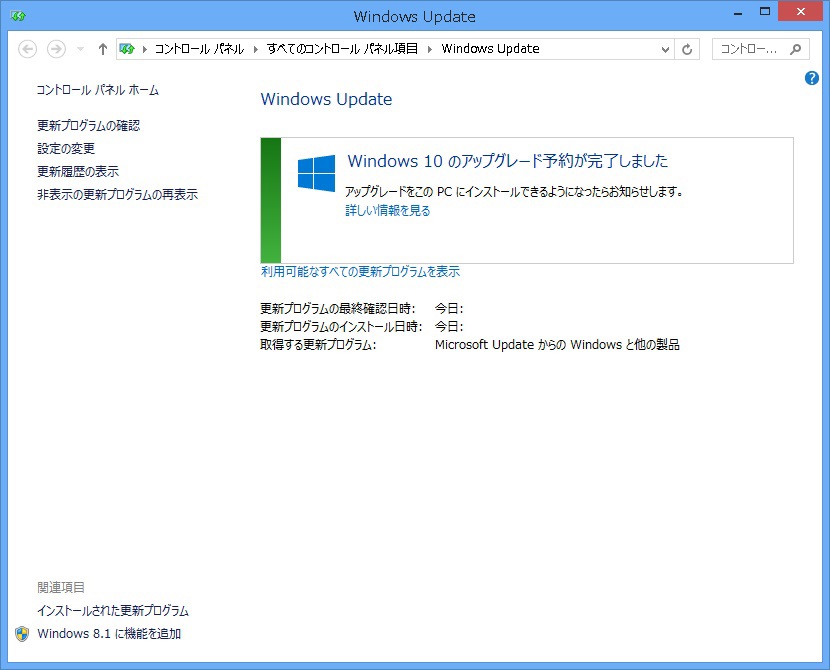Image resolution: width=830 pixels, height=670 pixels.
Task: Click the Windows Update breadcrumb segment
Action: click(490, 49)
